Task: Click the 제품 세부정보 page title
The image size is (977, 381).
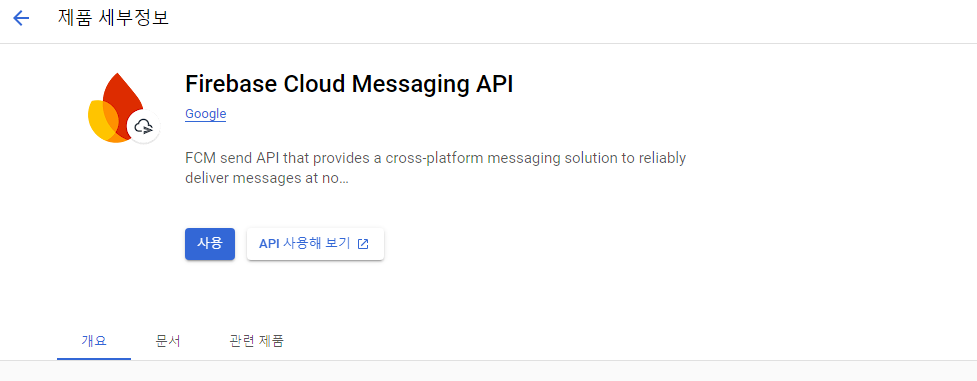Action: [x=113, y=18]
